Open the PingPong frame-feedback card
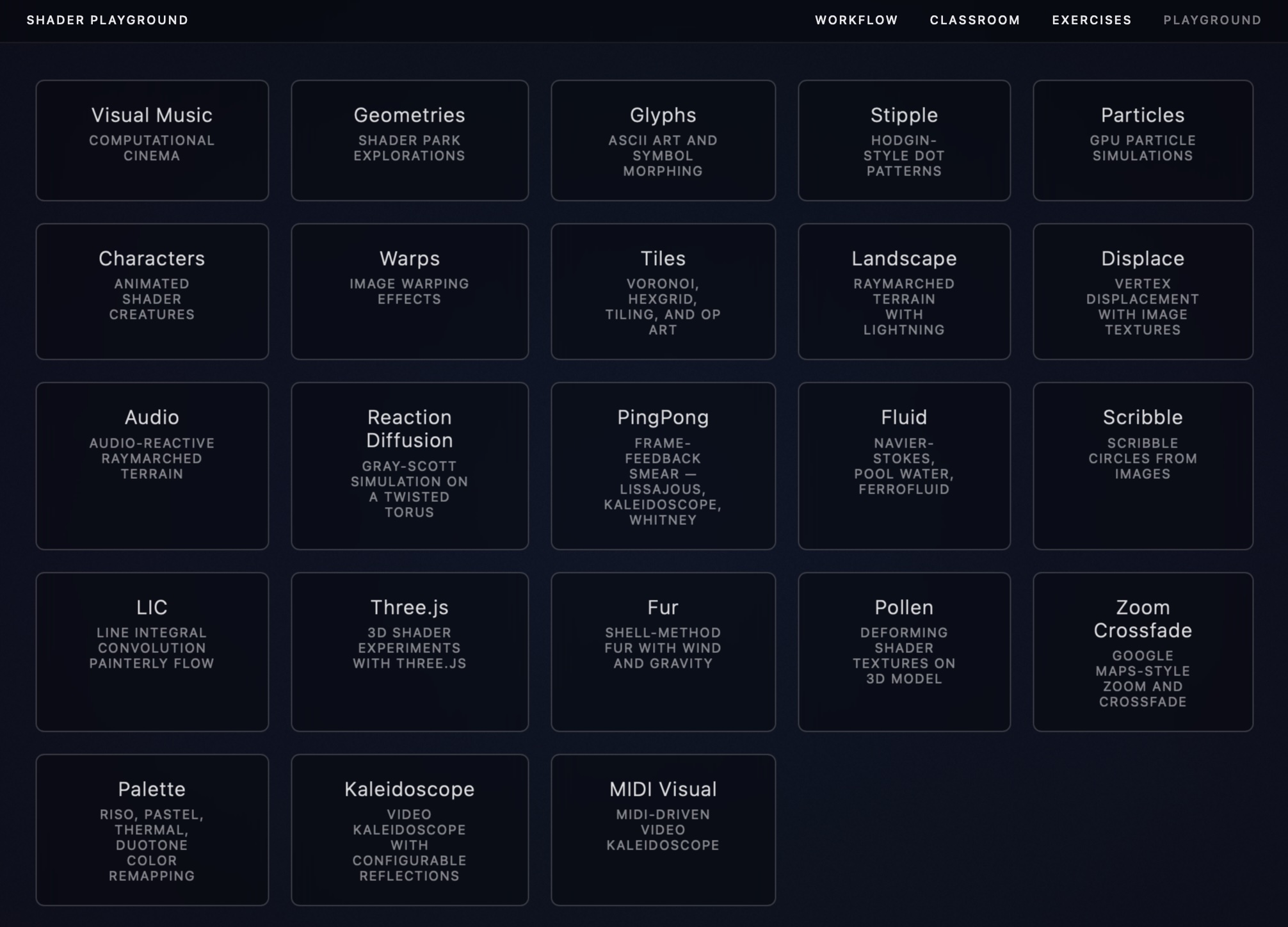 (x=663, y=465)
